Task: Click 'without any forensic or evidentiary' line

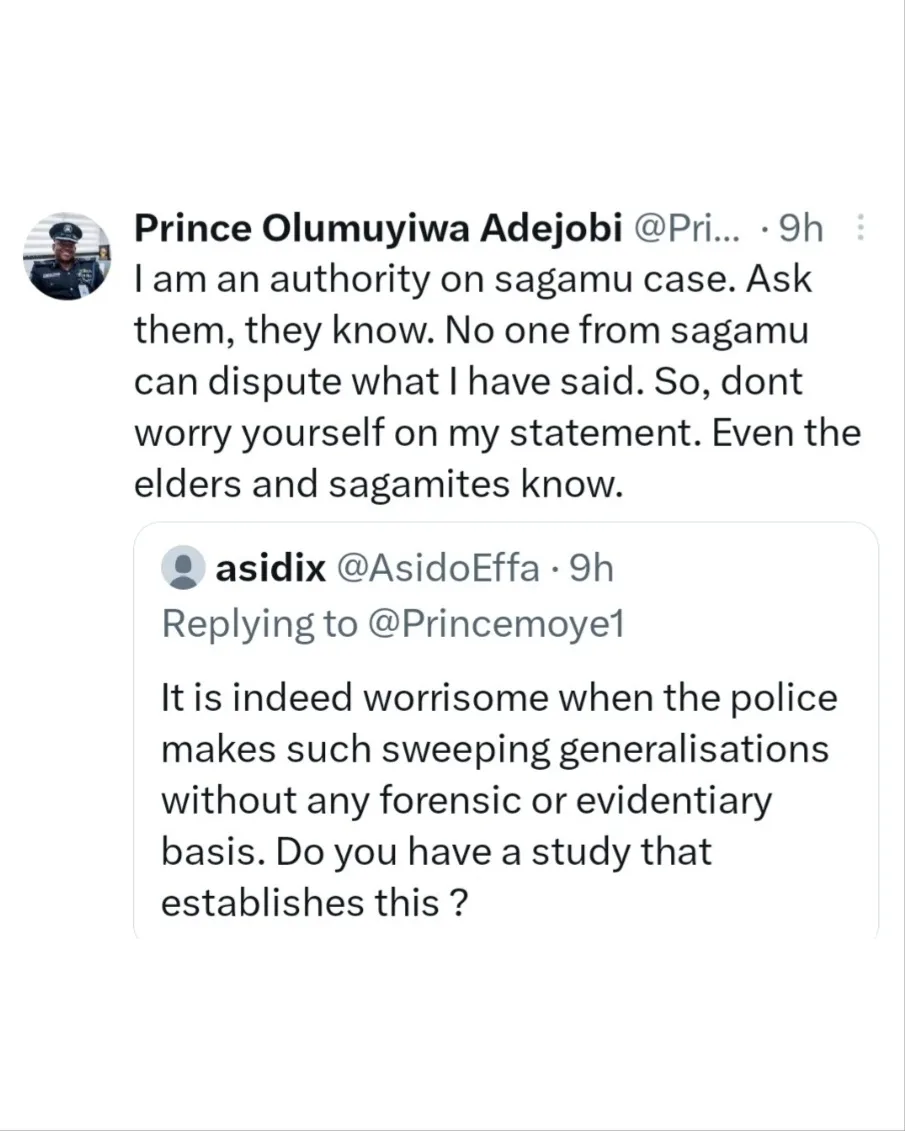Action: pyautogui.click(x=466, y=800)
